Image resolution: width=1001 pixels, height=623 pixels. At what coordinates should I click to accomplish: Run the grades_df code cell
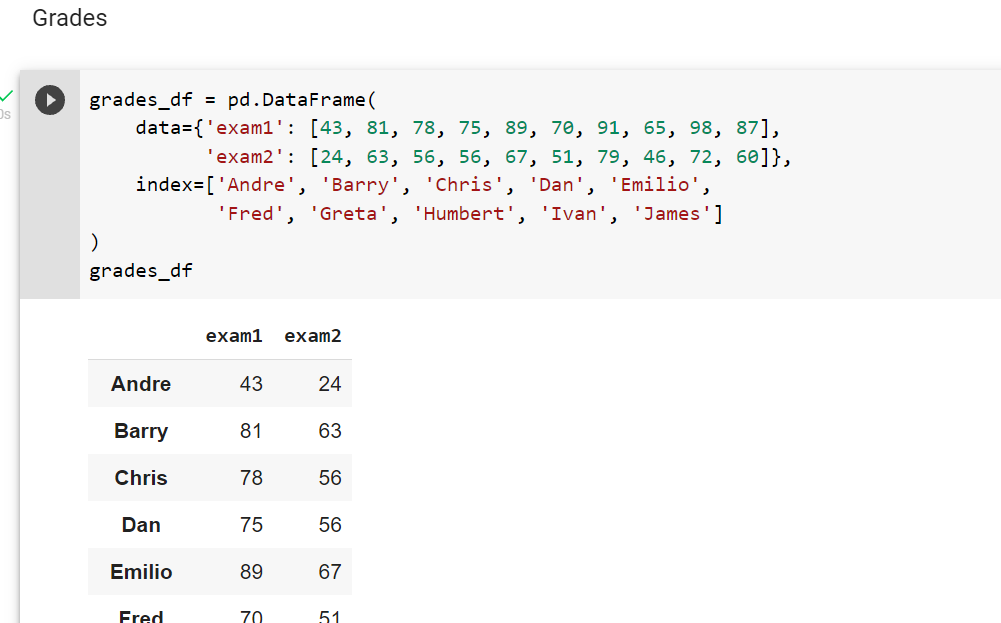[x=49, y=99]
